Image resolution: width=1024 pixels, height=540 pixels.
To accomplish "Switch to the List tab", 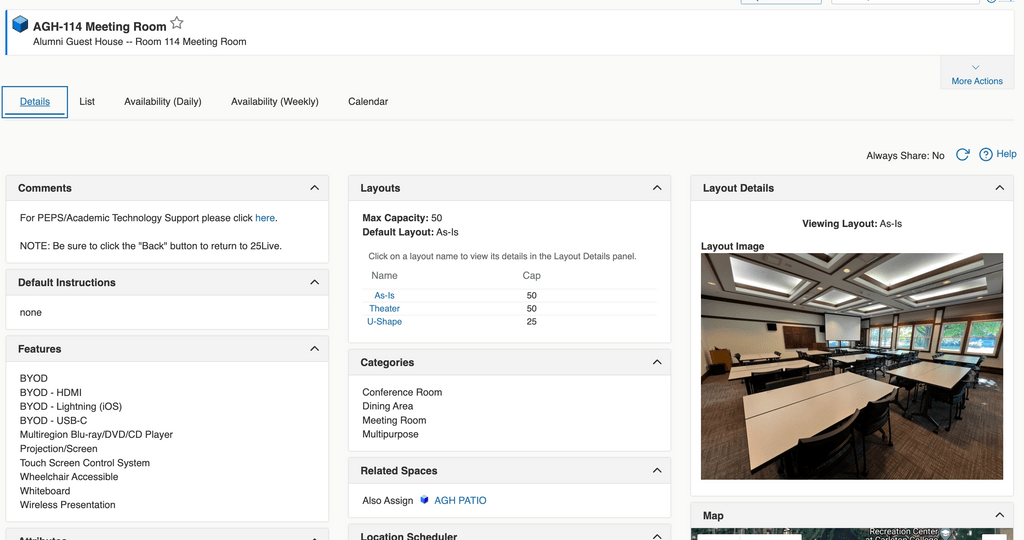I will click(87, 102).
